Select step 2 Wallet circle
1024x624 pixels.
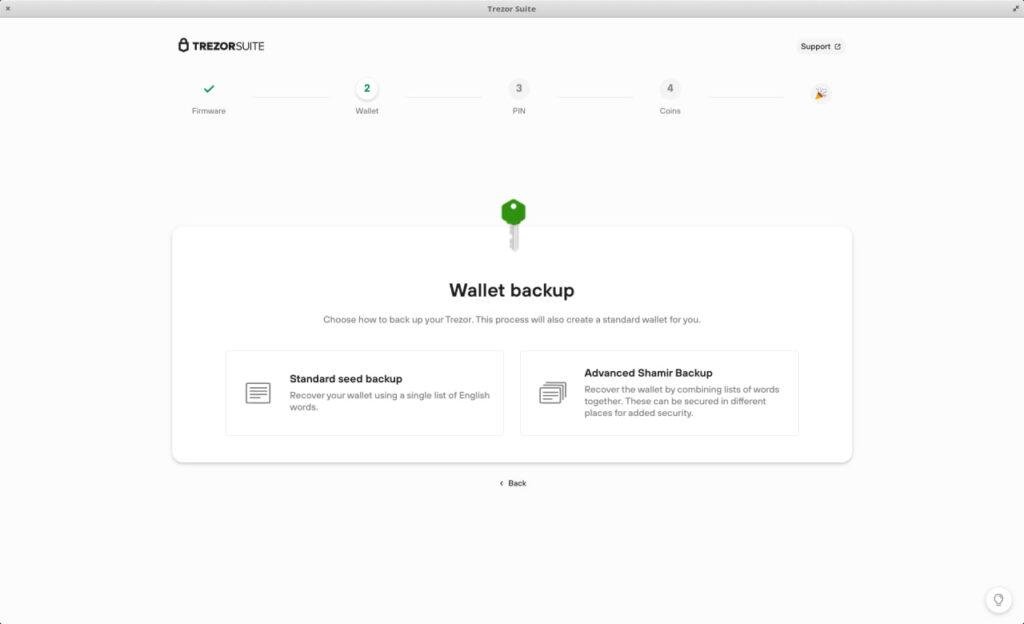(x=367, y=89)
